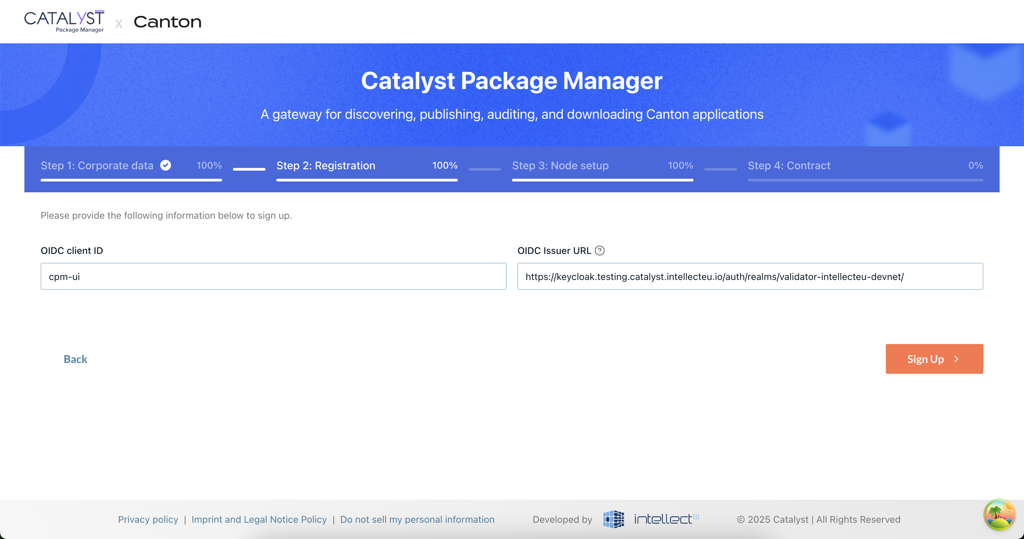This screenshot has height=539, width=1024.
Task: Select Step 2: Registration tab
Action: click(x=326, y=166)
